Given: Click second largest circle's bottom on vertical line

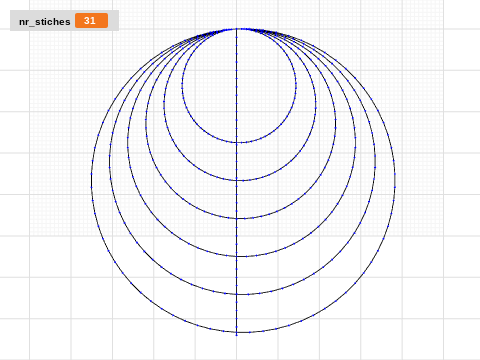Looking at the screenshot, I should pyautogui.click(x=237, y=294).
